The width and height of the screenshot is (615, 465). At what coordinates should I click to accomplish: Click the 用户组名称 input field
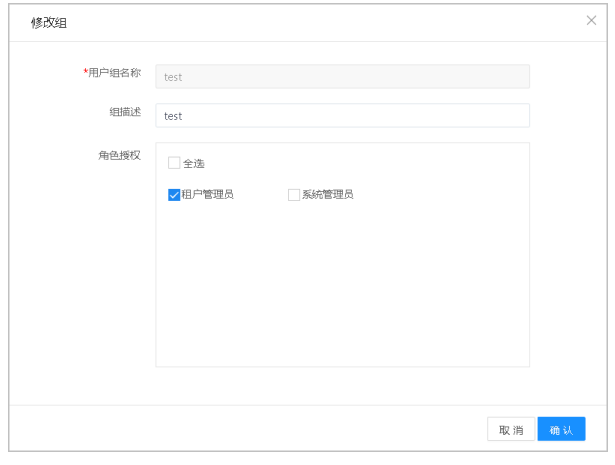pyautogui.click(x=342, y=76)
